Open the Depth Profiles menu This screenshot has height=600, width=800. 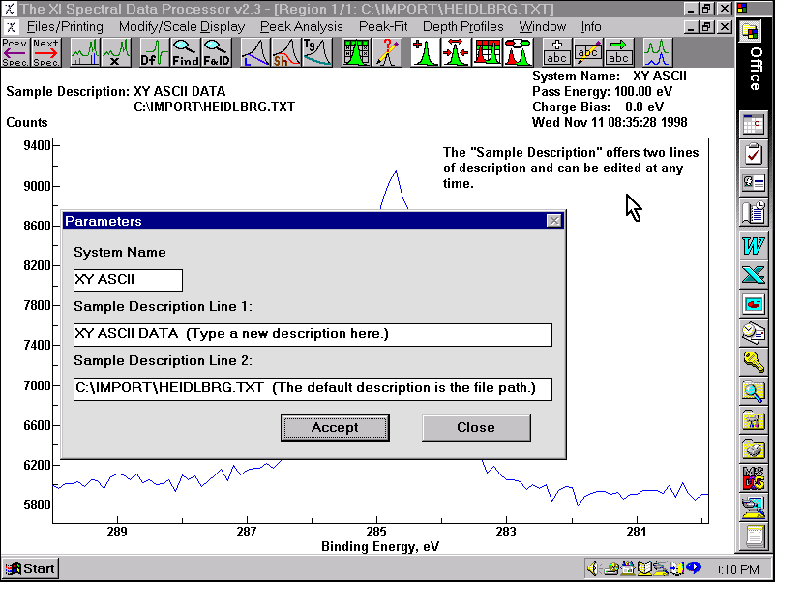pyautogui.click(x=463, y=26)
